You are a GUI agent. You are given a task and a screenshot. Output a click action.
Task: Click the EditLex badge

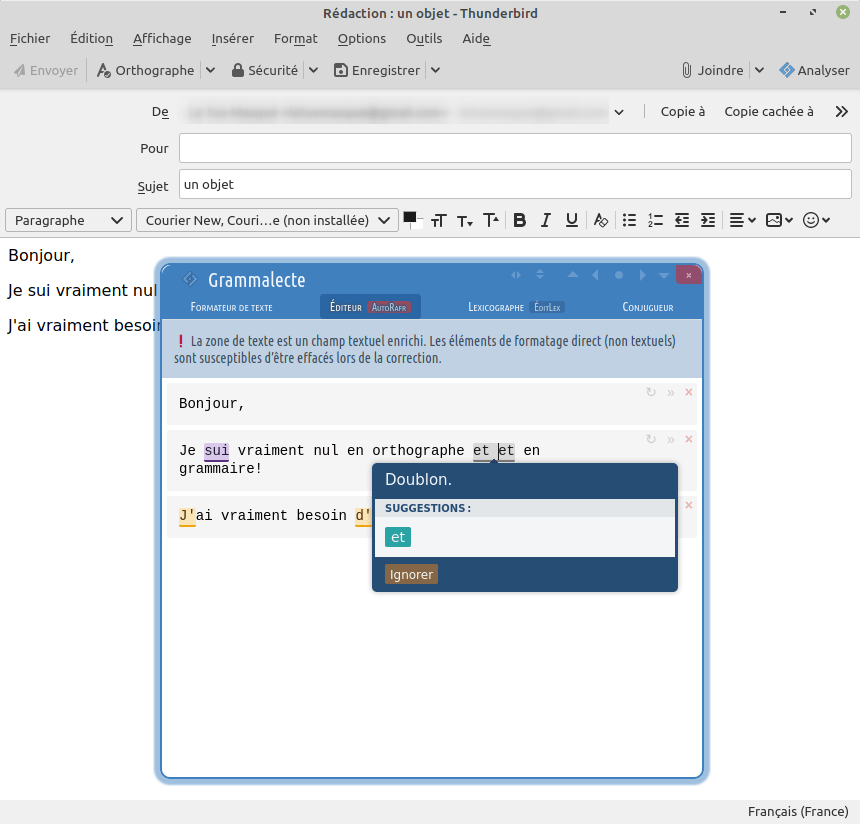coord(547,307)
